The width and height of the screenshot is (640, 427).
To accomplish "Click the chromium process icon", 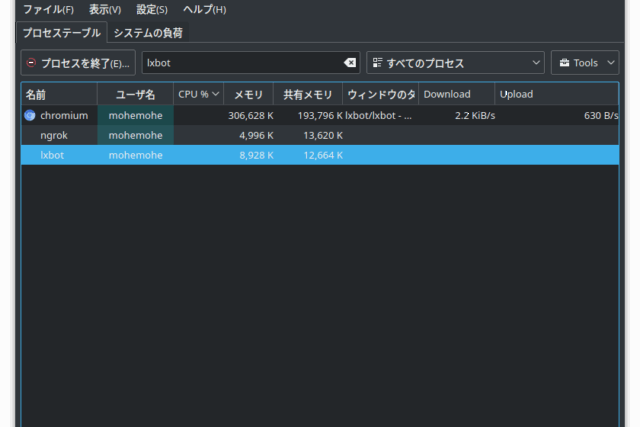I will point(30,116).
